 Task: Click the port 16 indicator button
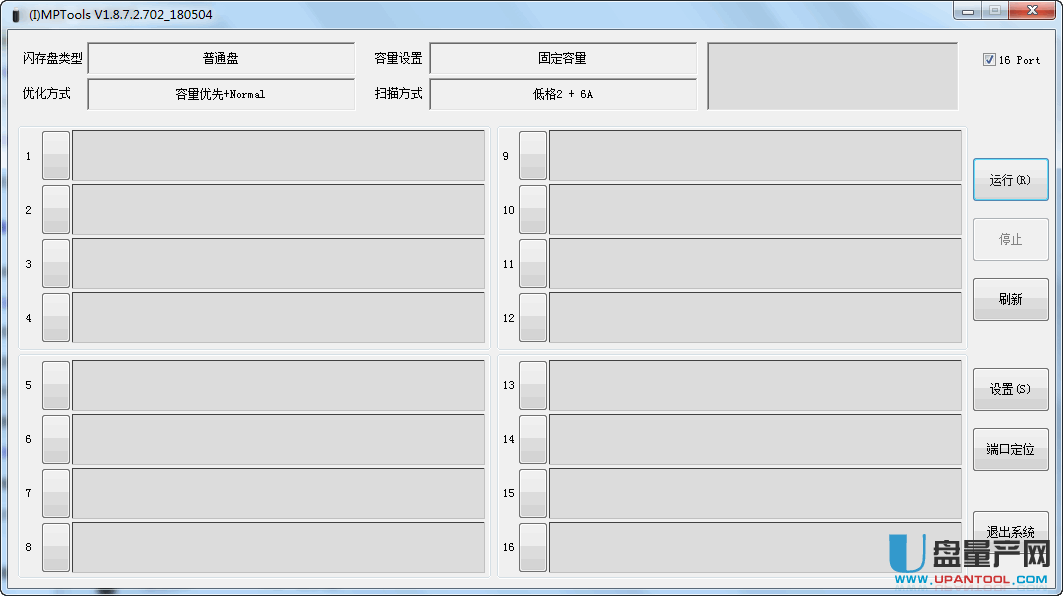click(x=533, y=547)
